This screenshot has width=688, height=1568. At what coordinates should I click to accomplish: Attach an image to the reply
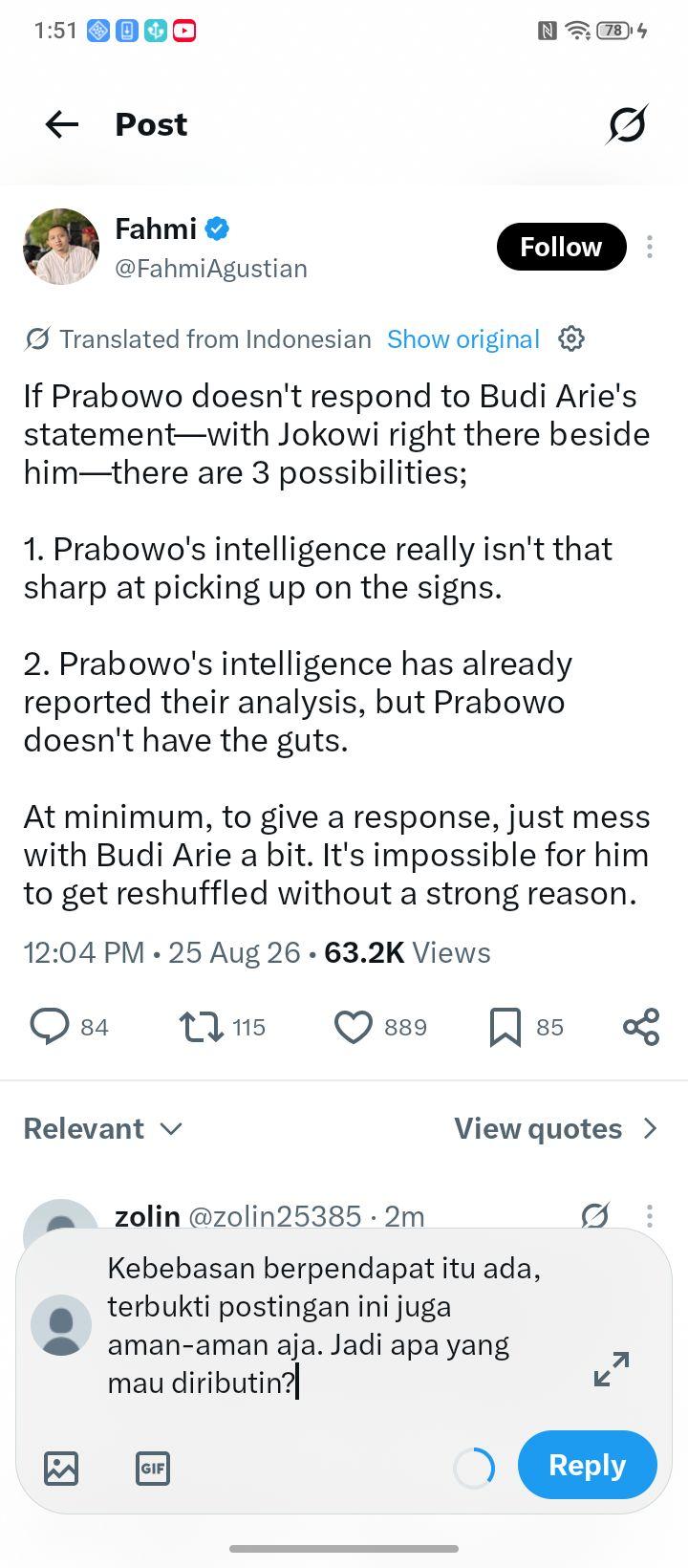tap(61, 1468)
